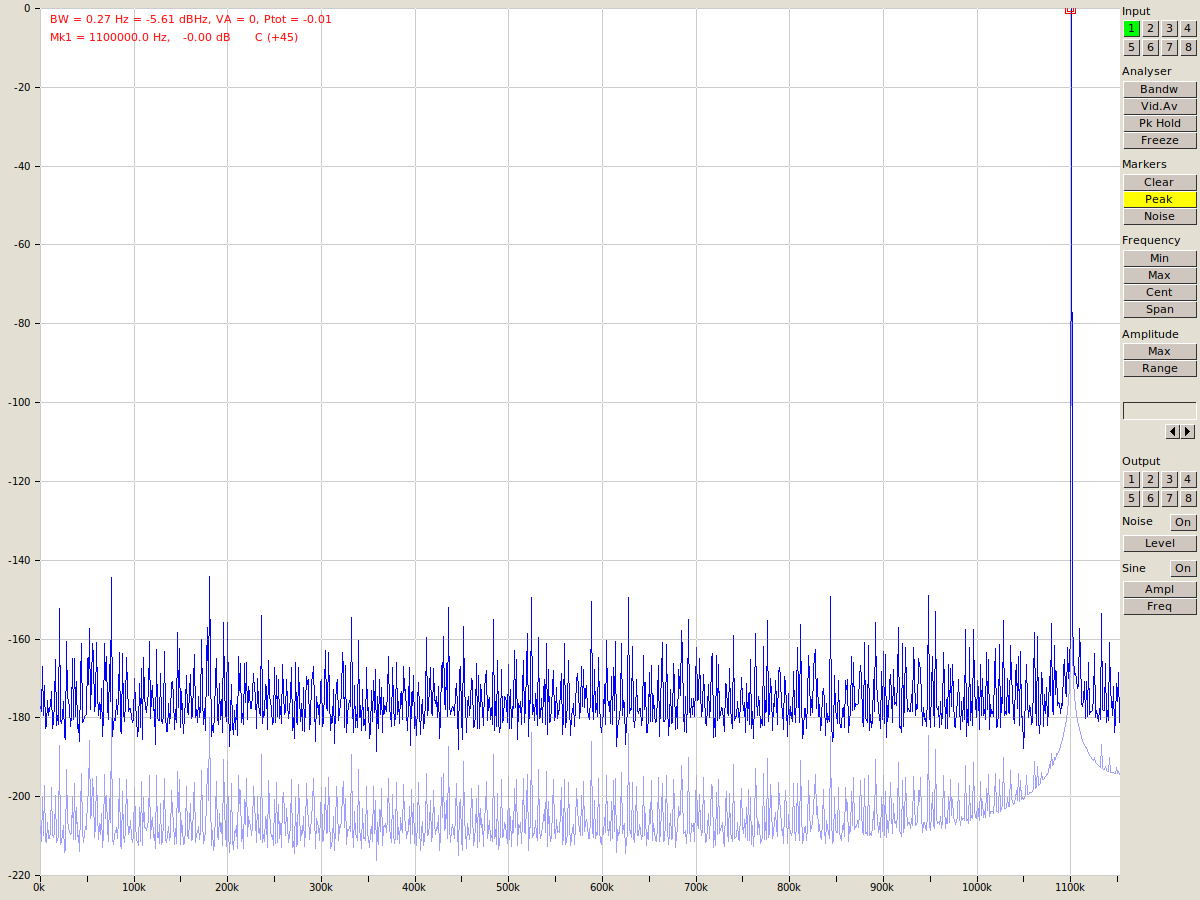Select Input channel 2
1200x900 pixels.
coord(1150,29)
